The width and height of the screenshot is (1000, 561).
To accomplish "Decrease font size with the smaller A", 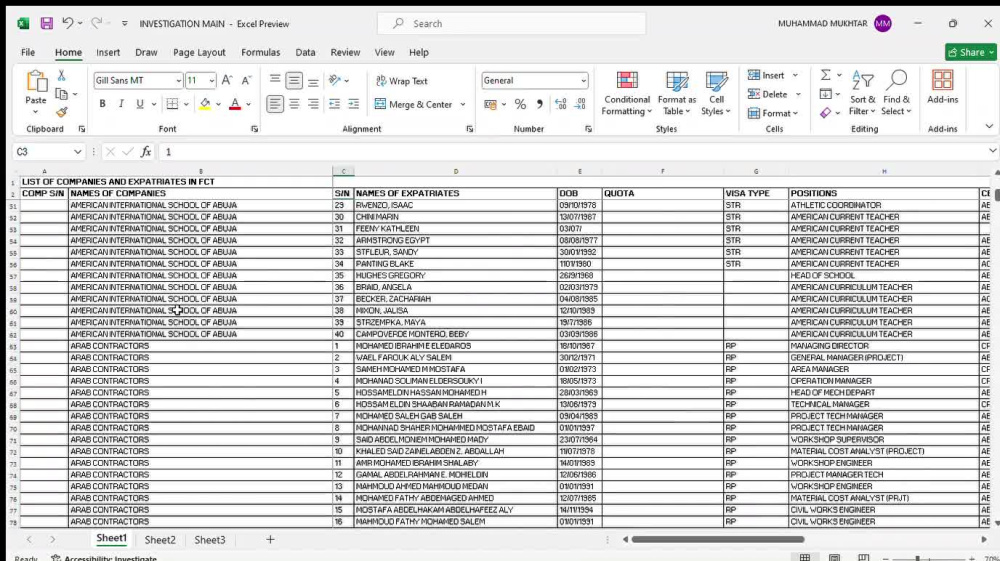I will point(246,80).
